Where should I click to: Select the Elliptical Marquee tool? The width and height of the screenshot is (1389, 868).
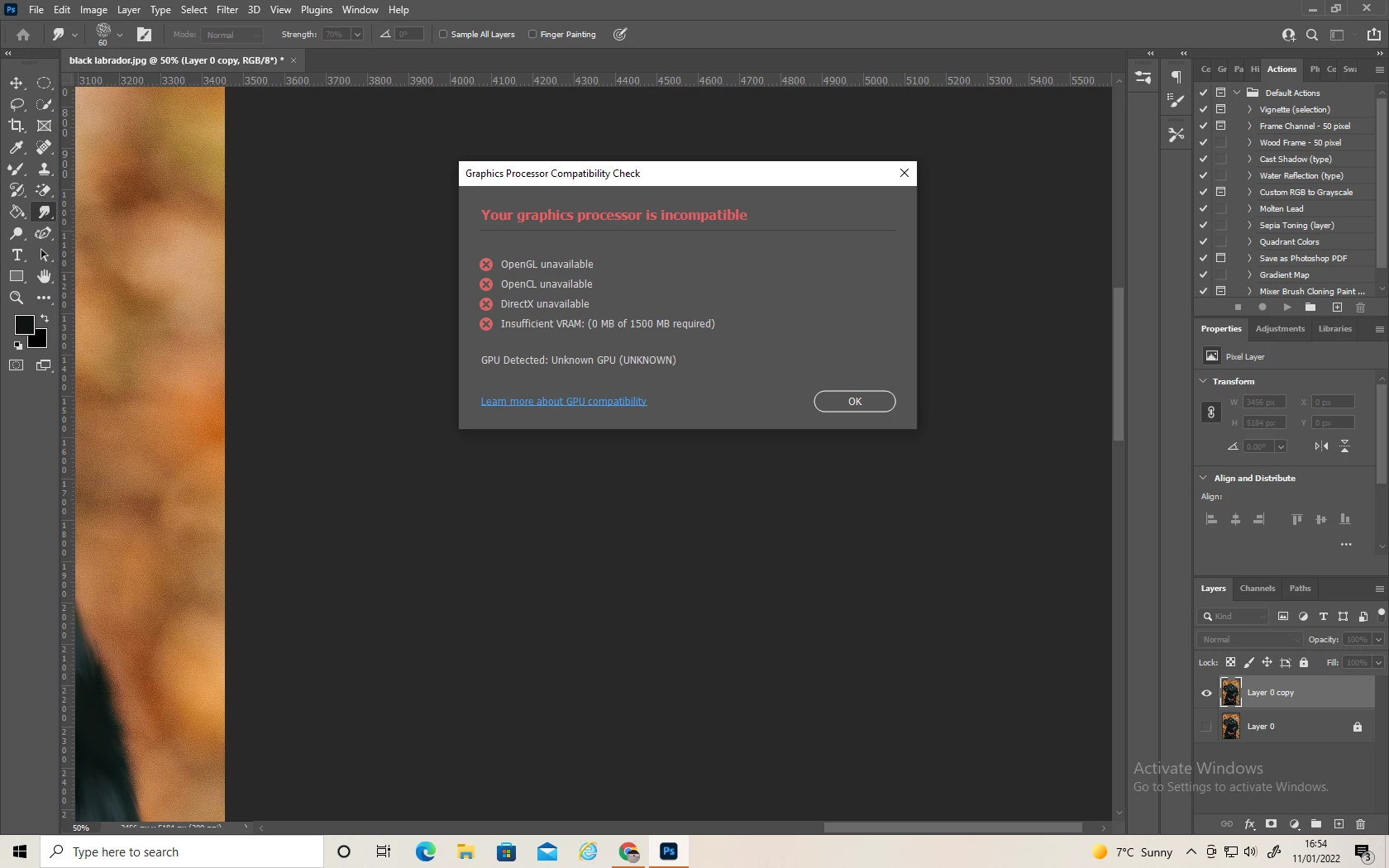pos(45,83)
